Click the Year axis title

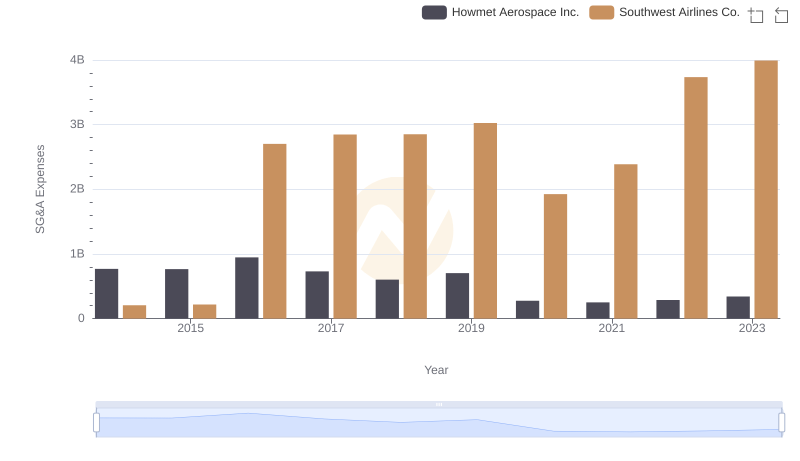(436, 370)
